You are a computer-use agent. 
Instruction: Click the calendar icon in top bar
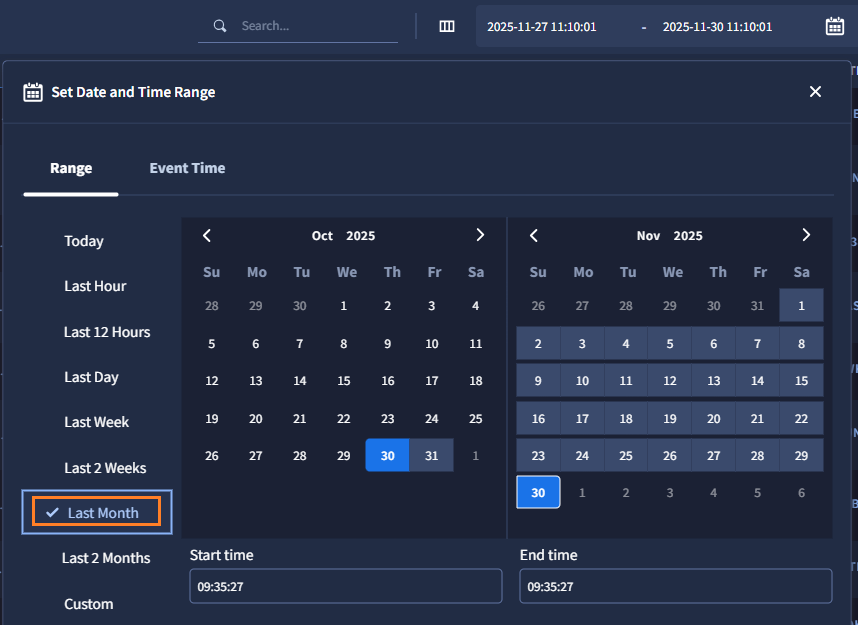[x=834, y=27]
